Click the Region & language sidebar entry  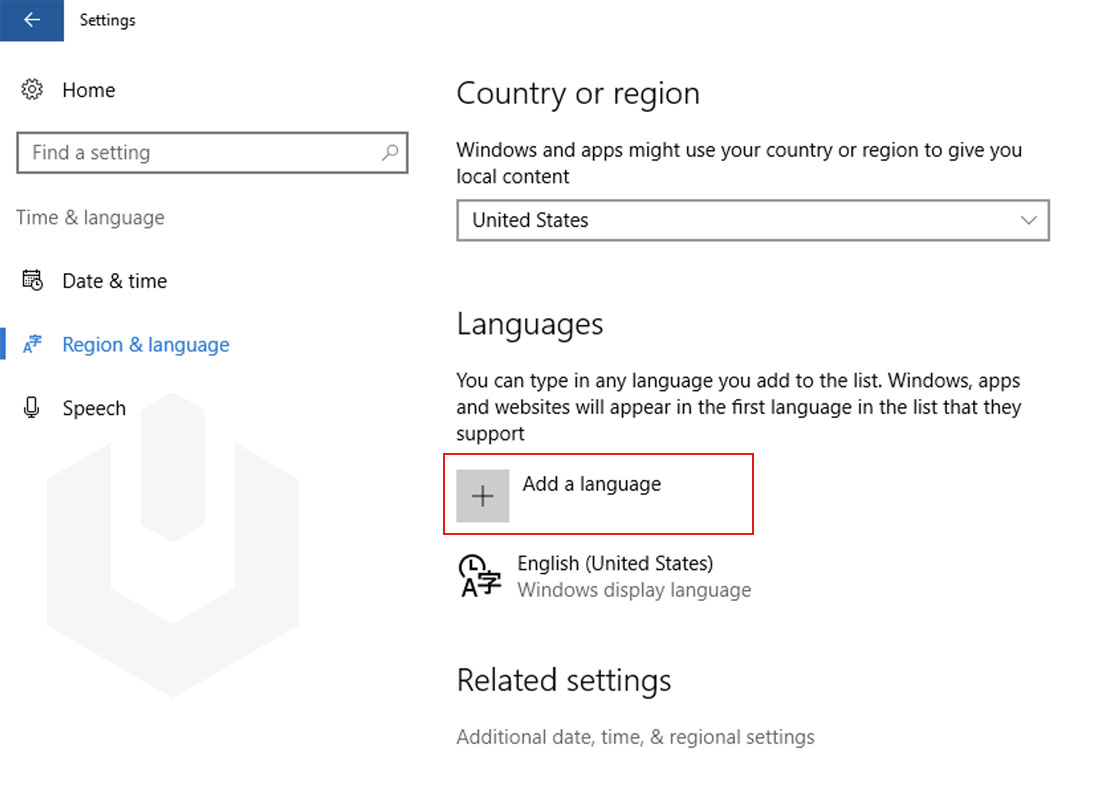(x=146, y=344)
